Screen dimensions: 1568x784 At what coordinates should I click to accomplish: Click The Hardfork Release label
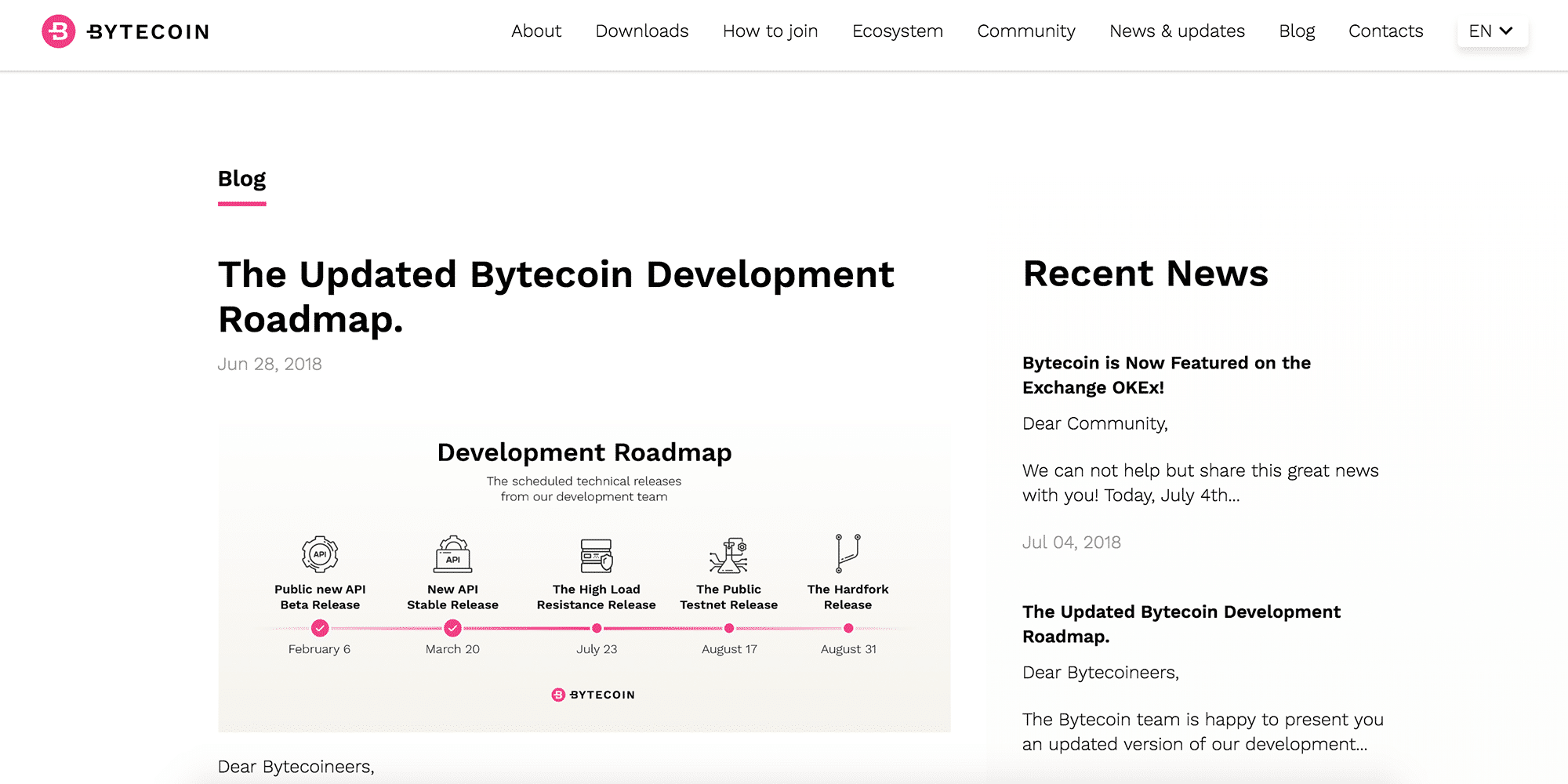click(x=848, y=597)
